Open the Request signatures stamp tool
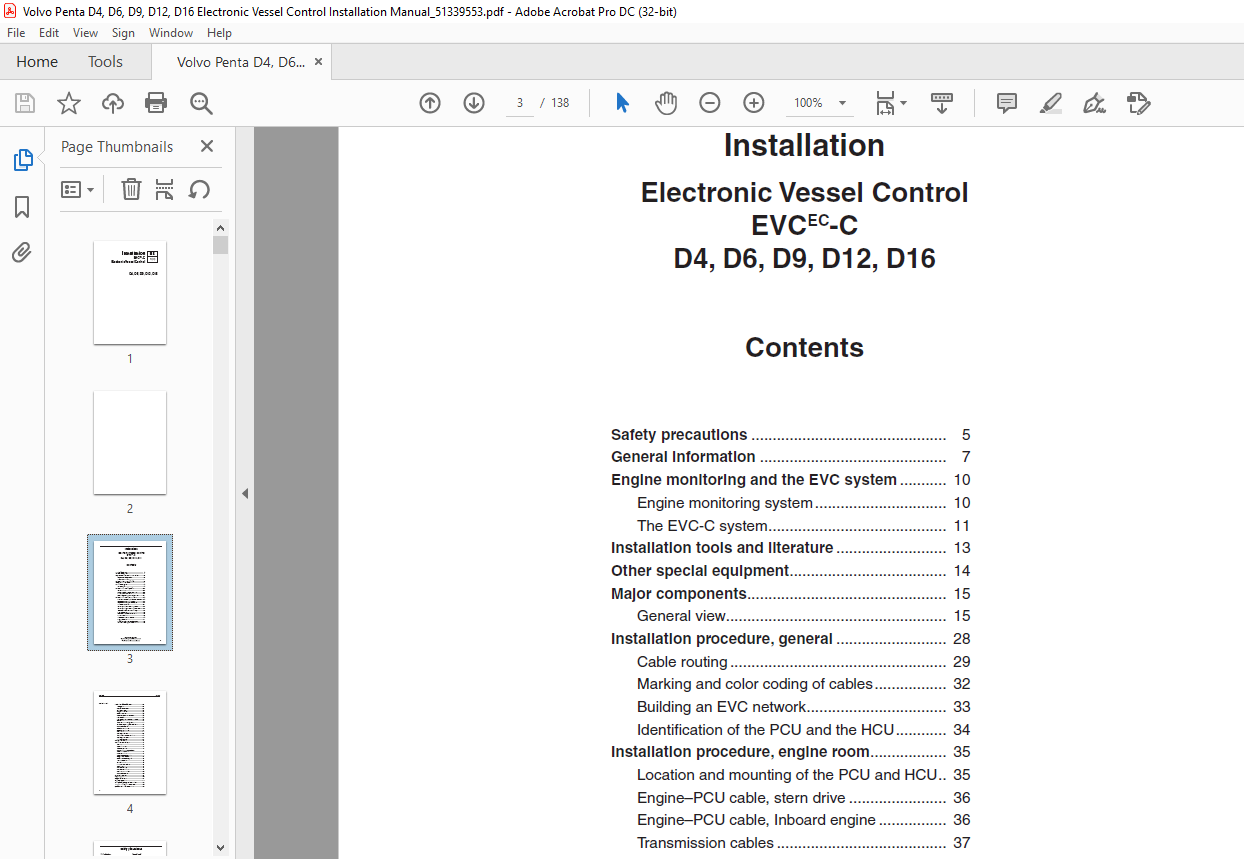 point(1138,103)
